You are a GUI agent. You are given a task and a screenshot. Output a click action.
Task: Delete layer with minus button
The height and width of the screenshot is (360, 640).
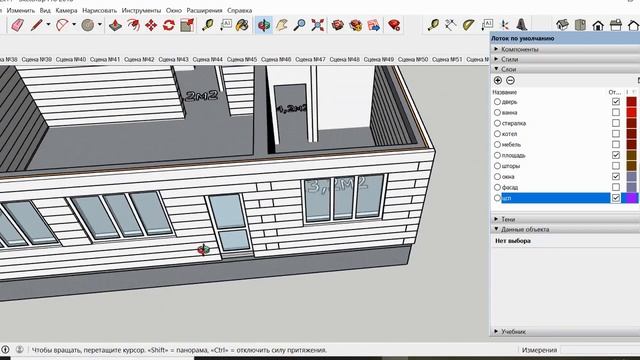[510, 80]
